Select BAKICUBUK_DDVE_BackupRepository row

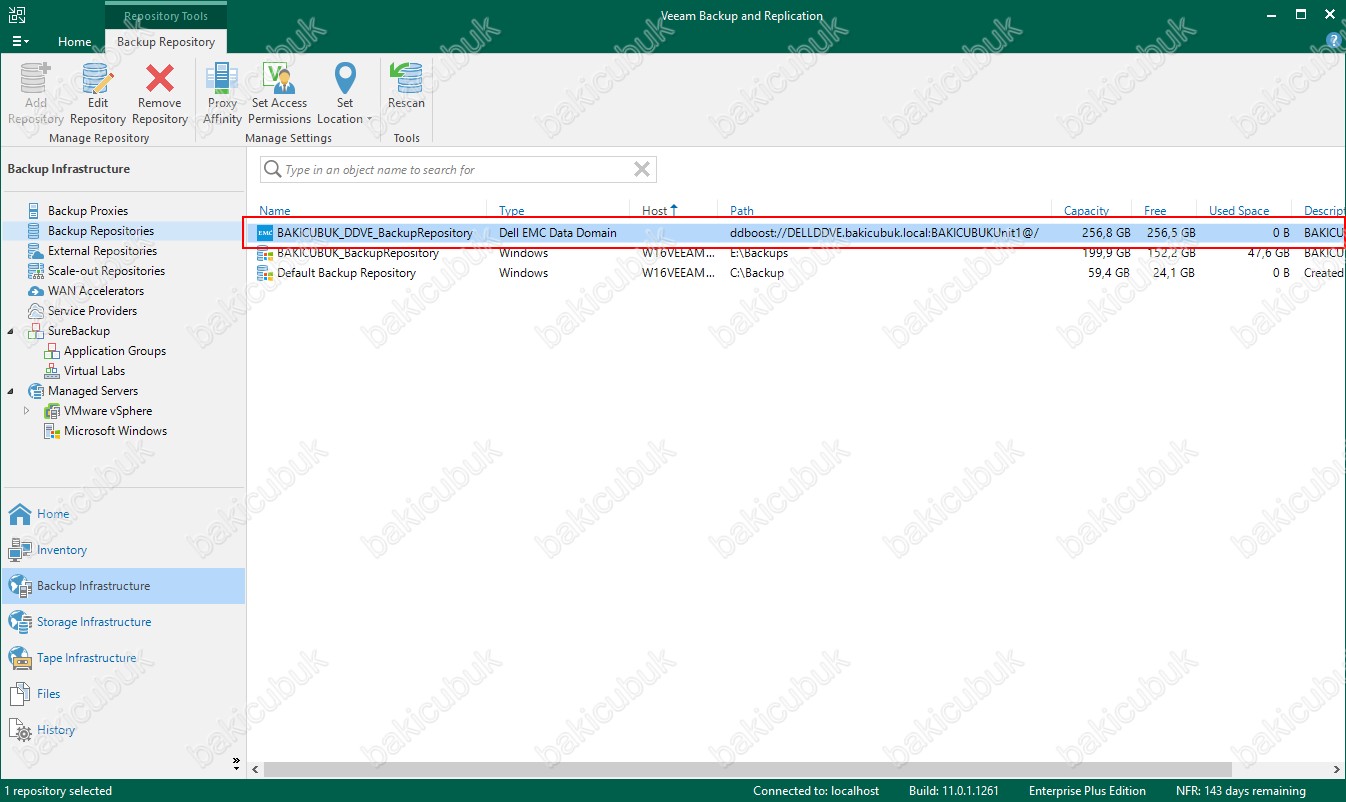[x=795, y=233]
